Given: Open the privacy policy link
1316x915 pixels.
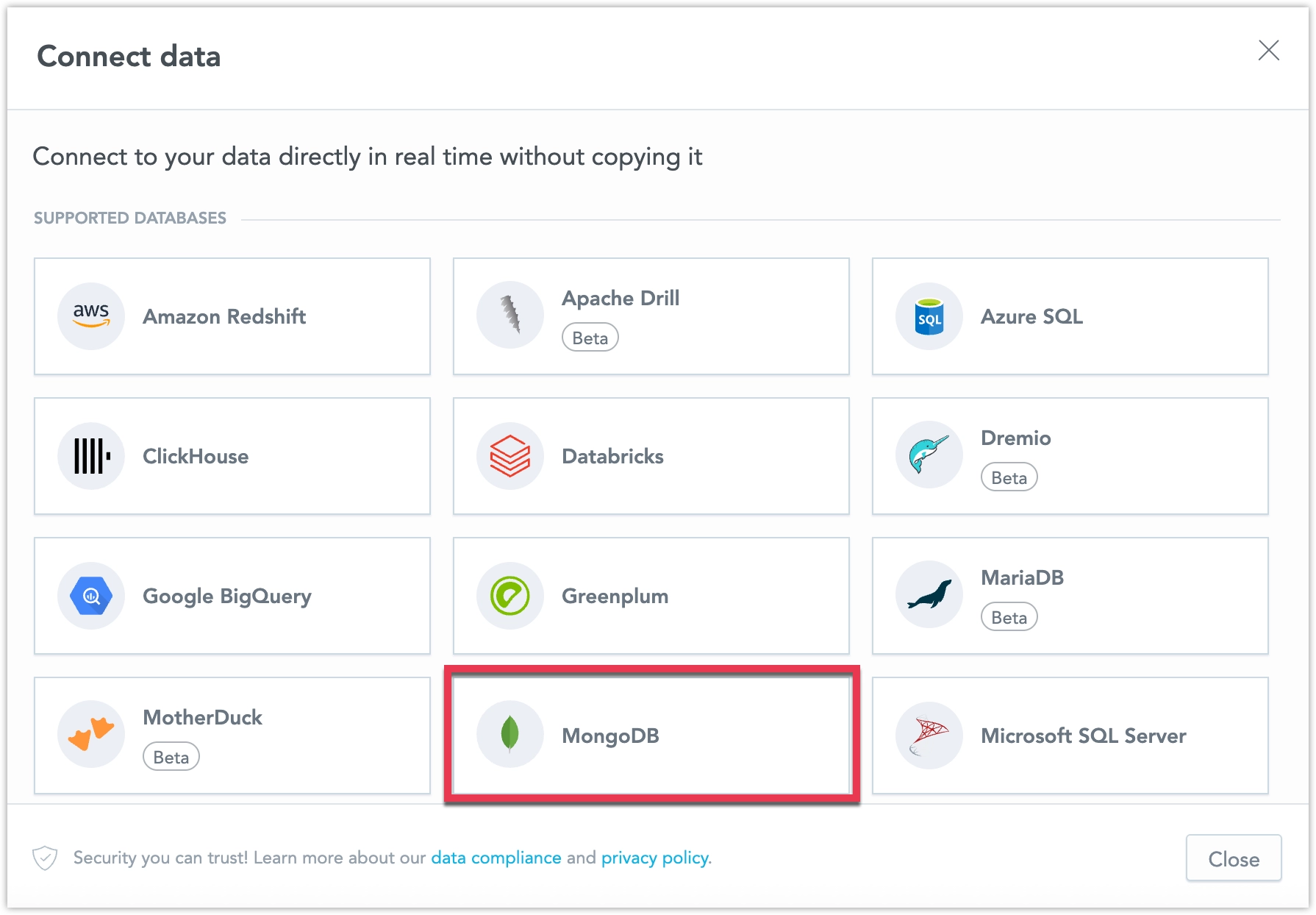Looking at the screenshot, I should pyautogui.click(x=654, y=857).
